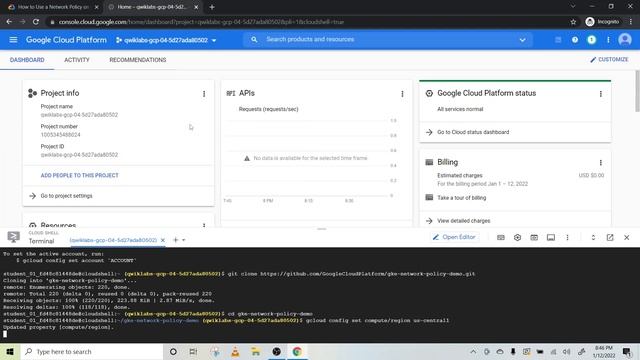Add a new Cloud Shell session tab
Viewport: 640px width, 360px height.
[x=176, y=240]
